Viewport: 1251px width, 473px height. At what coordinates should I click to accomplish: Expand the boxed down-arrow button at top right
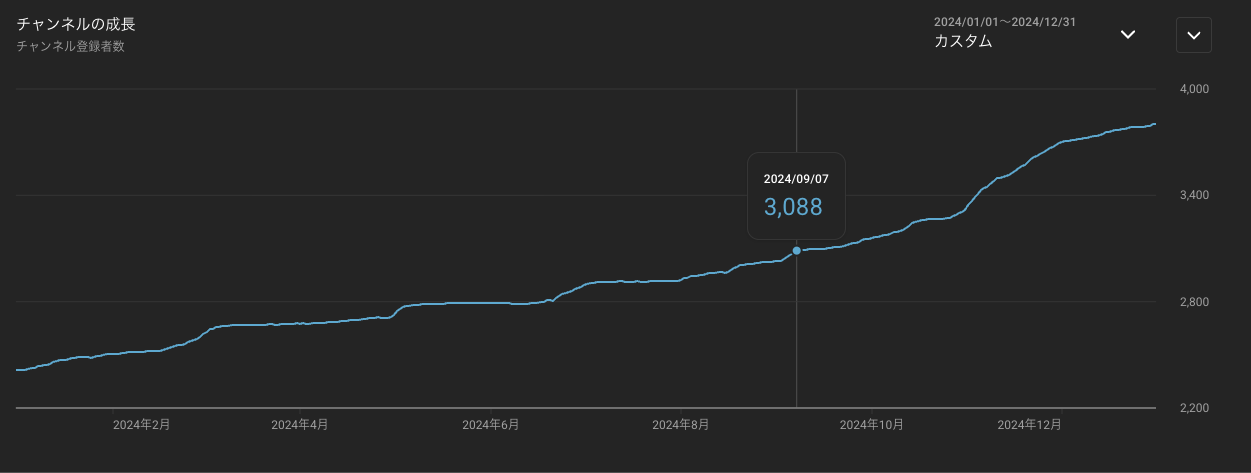coord(1193,35)
